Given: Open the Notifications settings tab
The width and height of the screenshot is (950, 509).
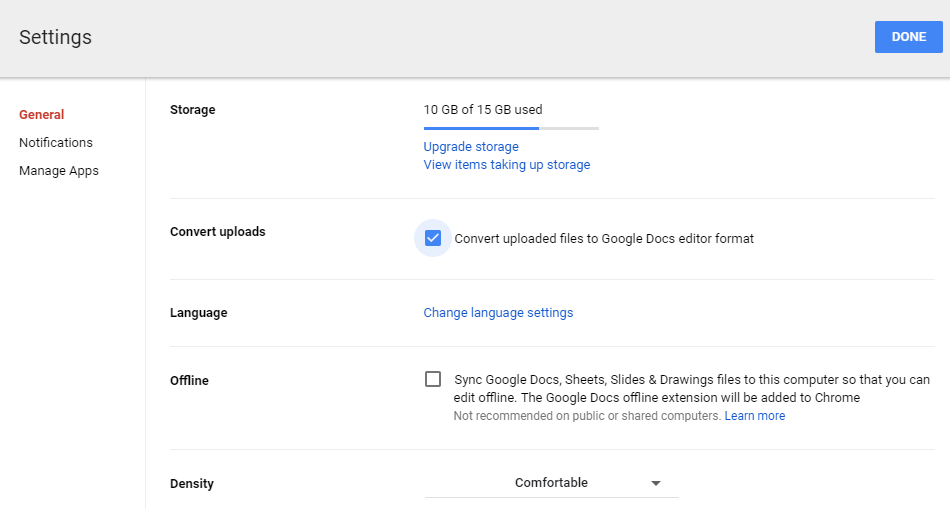Looking at the screenshot, I should 56,143.
